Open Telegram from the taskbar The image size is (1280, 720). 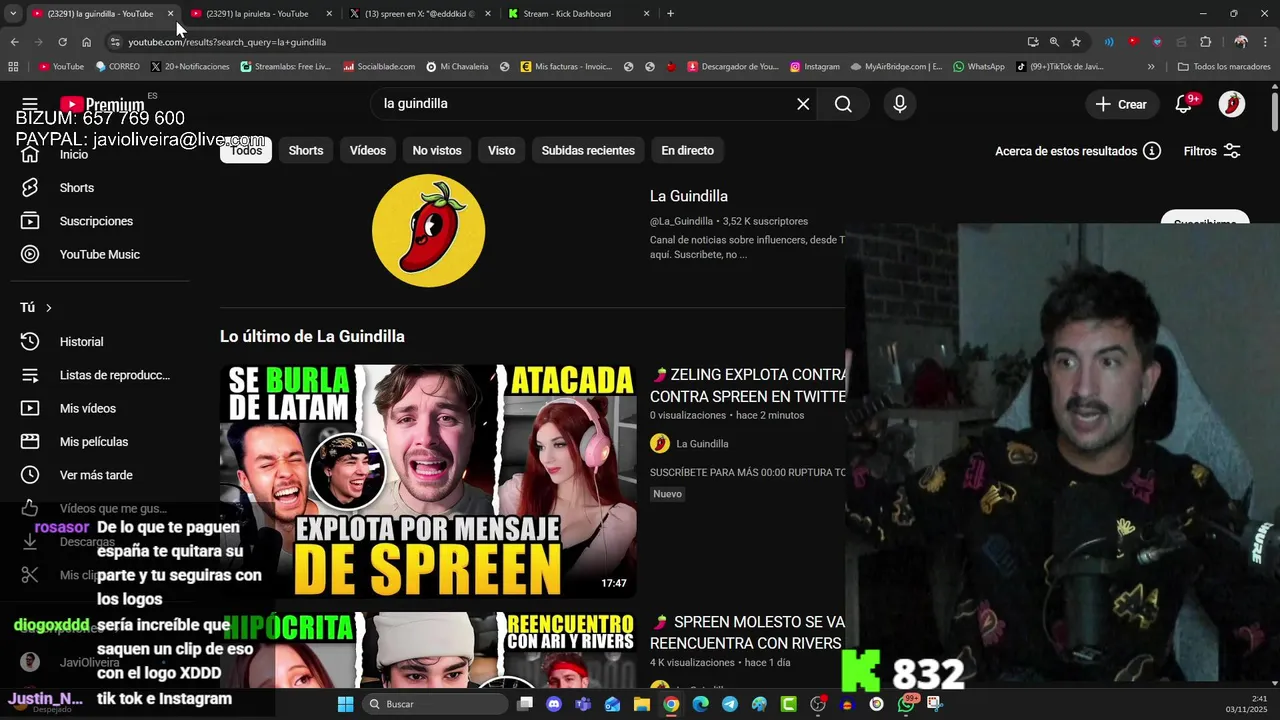[x=730, y=704]
